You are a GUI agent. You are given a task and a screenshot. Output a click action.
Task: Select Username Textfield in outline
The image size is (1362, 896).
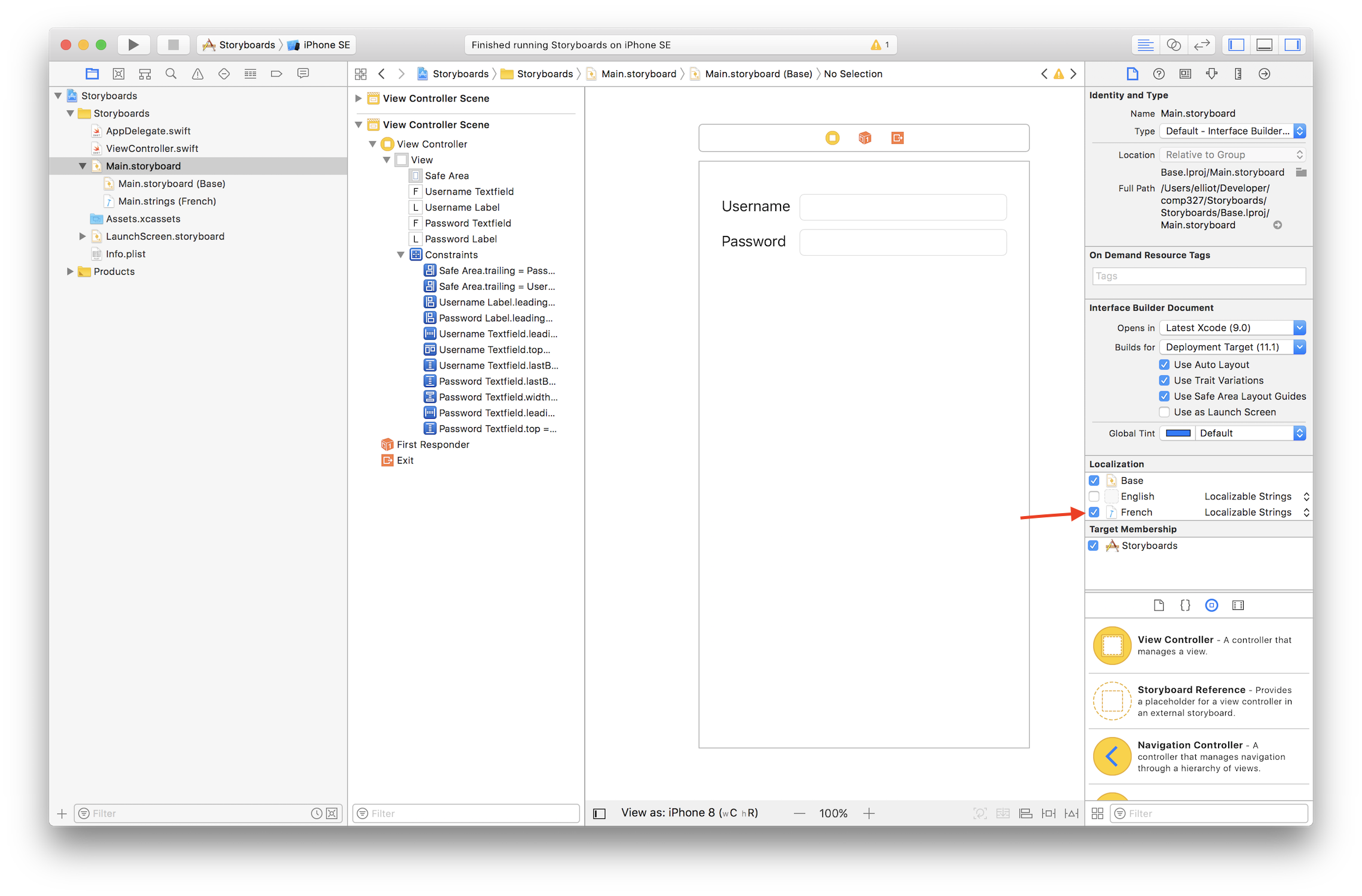click(x=469, y=192)
